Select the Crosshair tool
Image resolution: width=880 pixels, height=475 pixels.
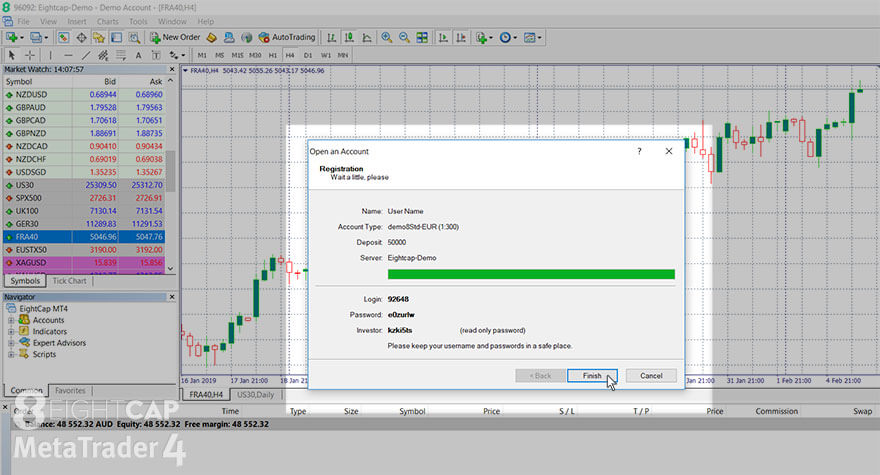30,55
